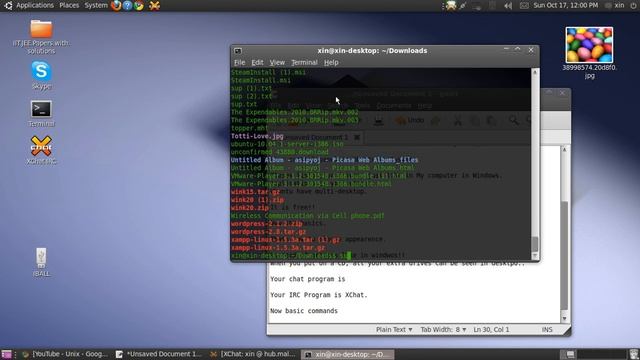
Task: Click the Untitled Album Picasa files line
Action: tap(324, 160)
